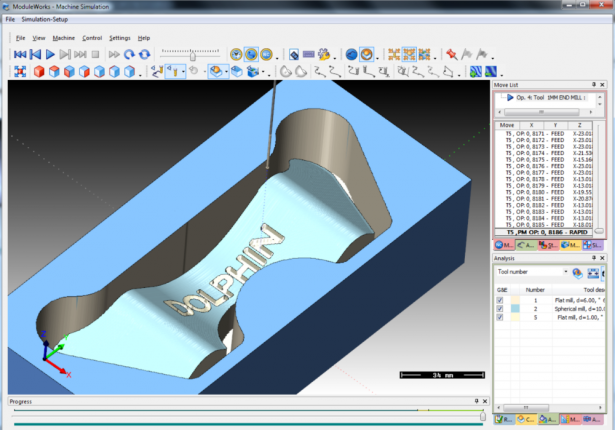Screen dimensions: 615x430
Task: Disable the checkbox for tool number 5
Action: 500,318
